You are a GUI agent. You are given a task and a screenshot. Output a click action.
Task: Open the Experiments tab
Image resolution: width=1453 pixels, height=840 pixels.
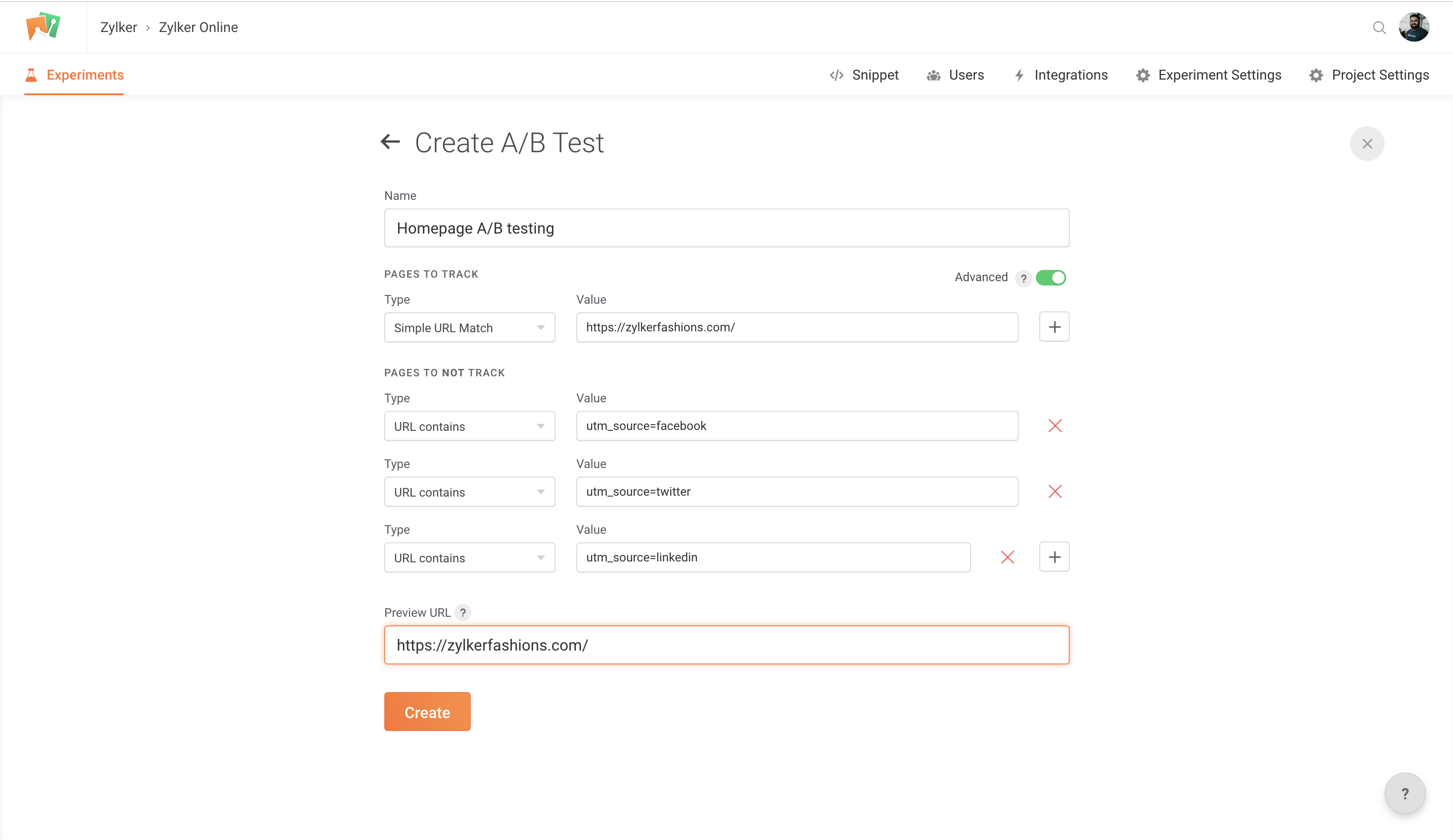point(74,75)
